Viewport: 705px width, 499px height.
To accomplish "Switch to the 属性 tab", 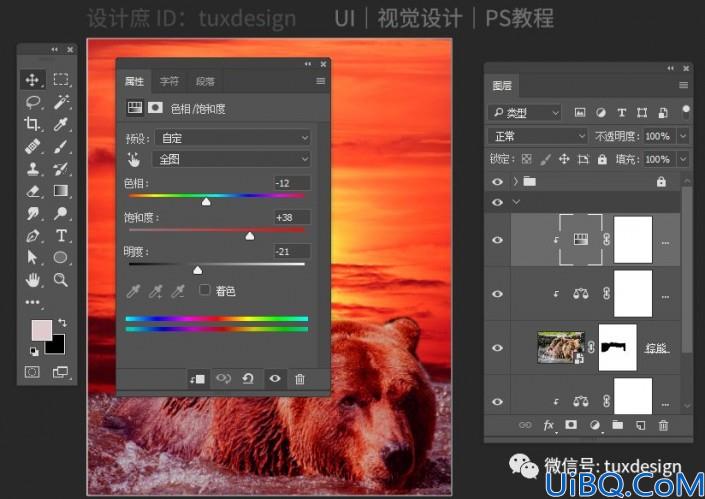I will tap(134, 81).
